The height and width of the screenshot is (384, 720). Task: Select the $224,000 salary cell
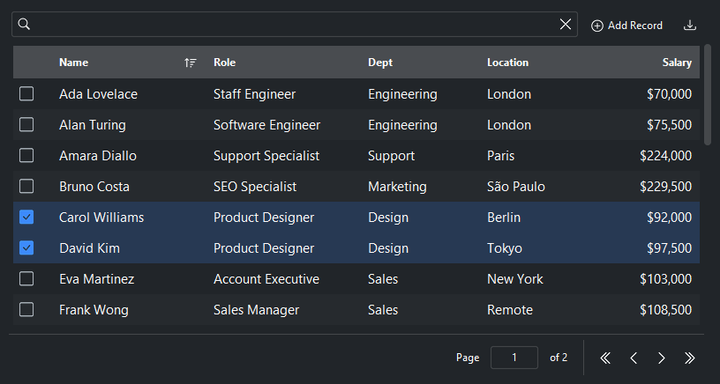pos(666,156)
